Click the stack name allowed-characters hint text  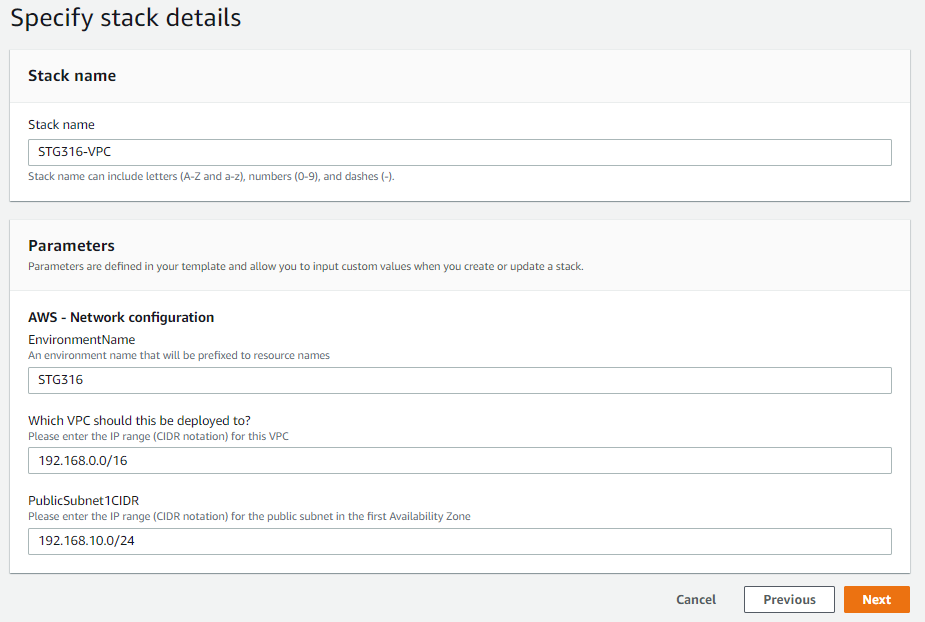point(211,176)
